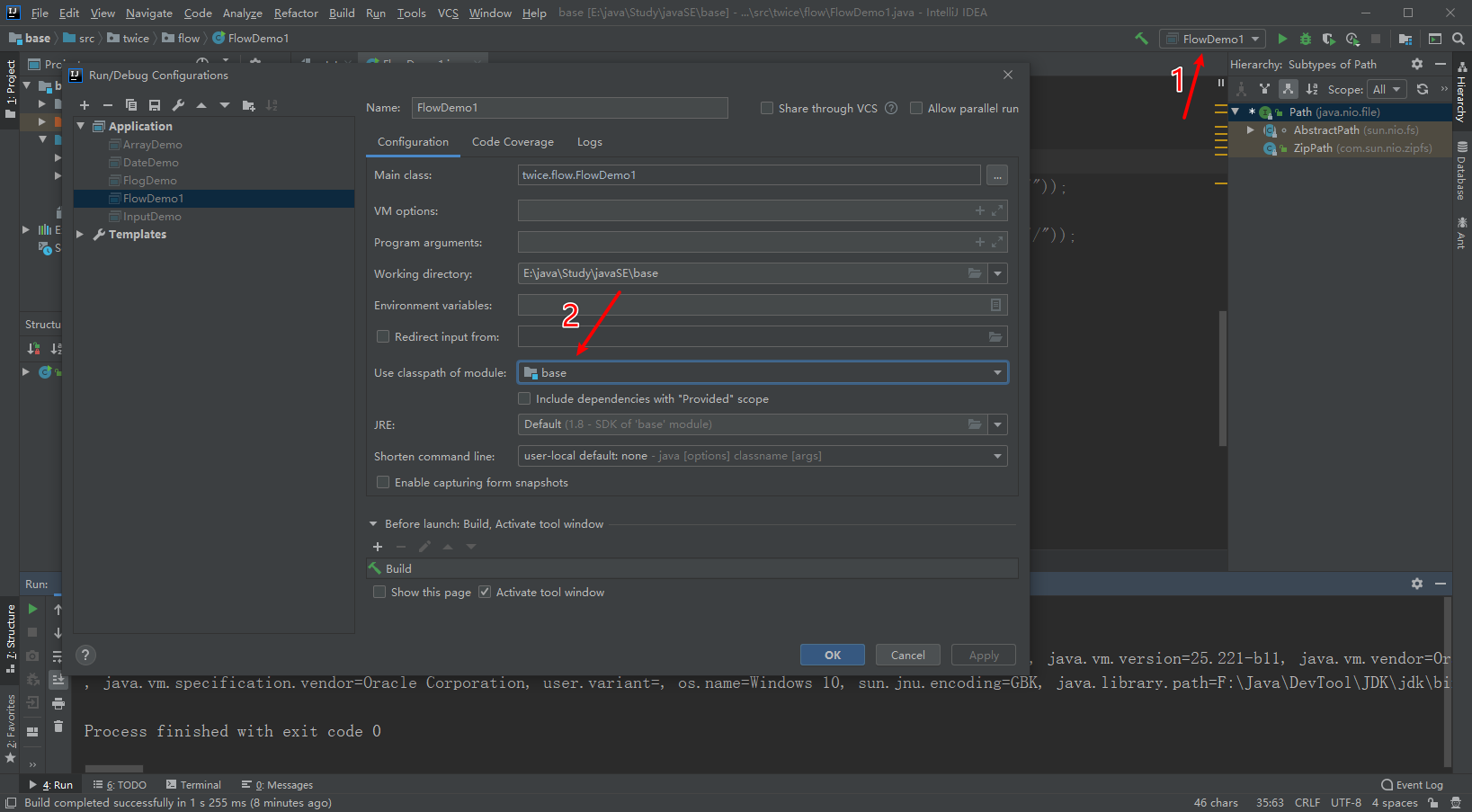Browse working directory folder icon
The width and height of the screenshot is (1472, 812).
pyautogui.click(x=975, y=273)
